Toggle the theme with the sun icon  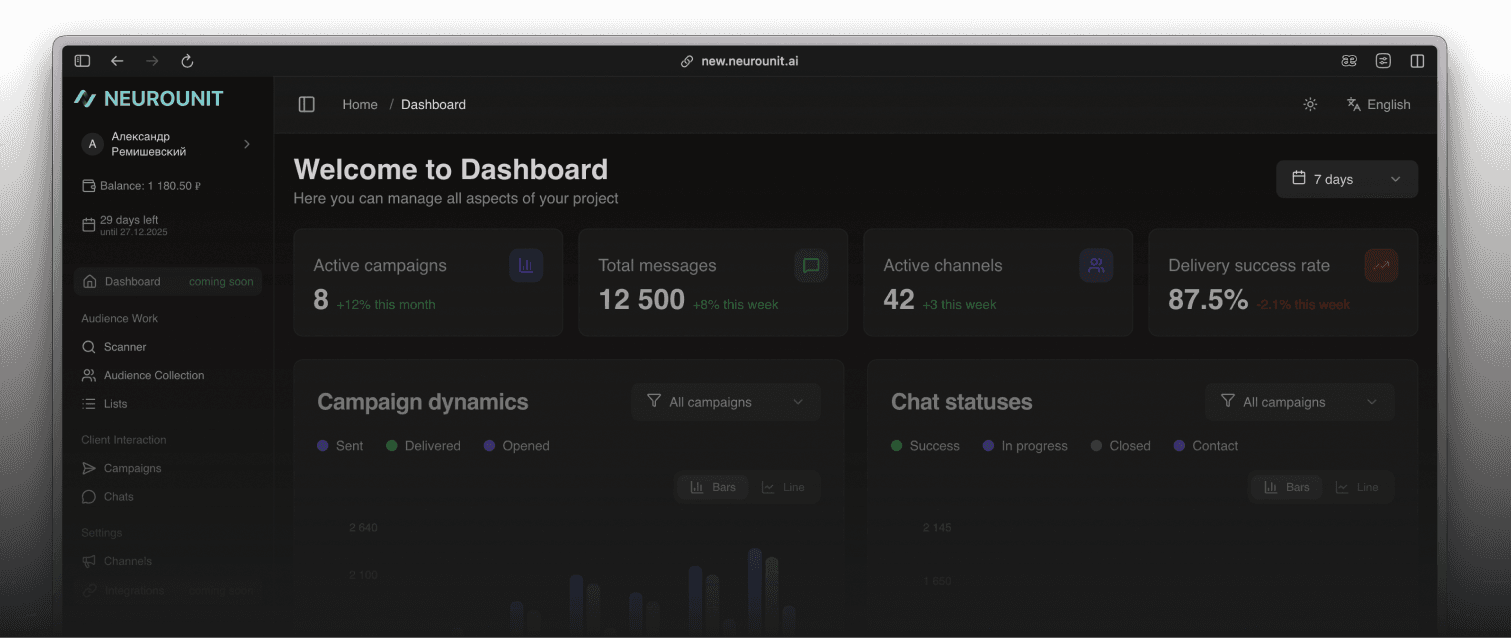(1310, 103)
